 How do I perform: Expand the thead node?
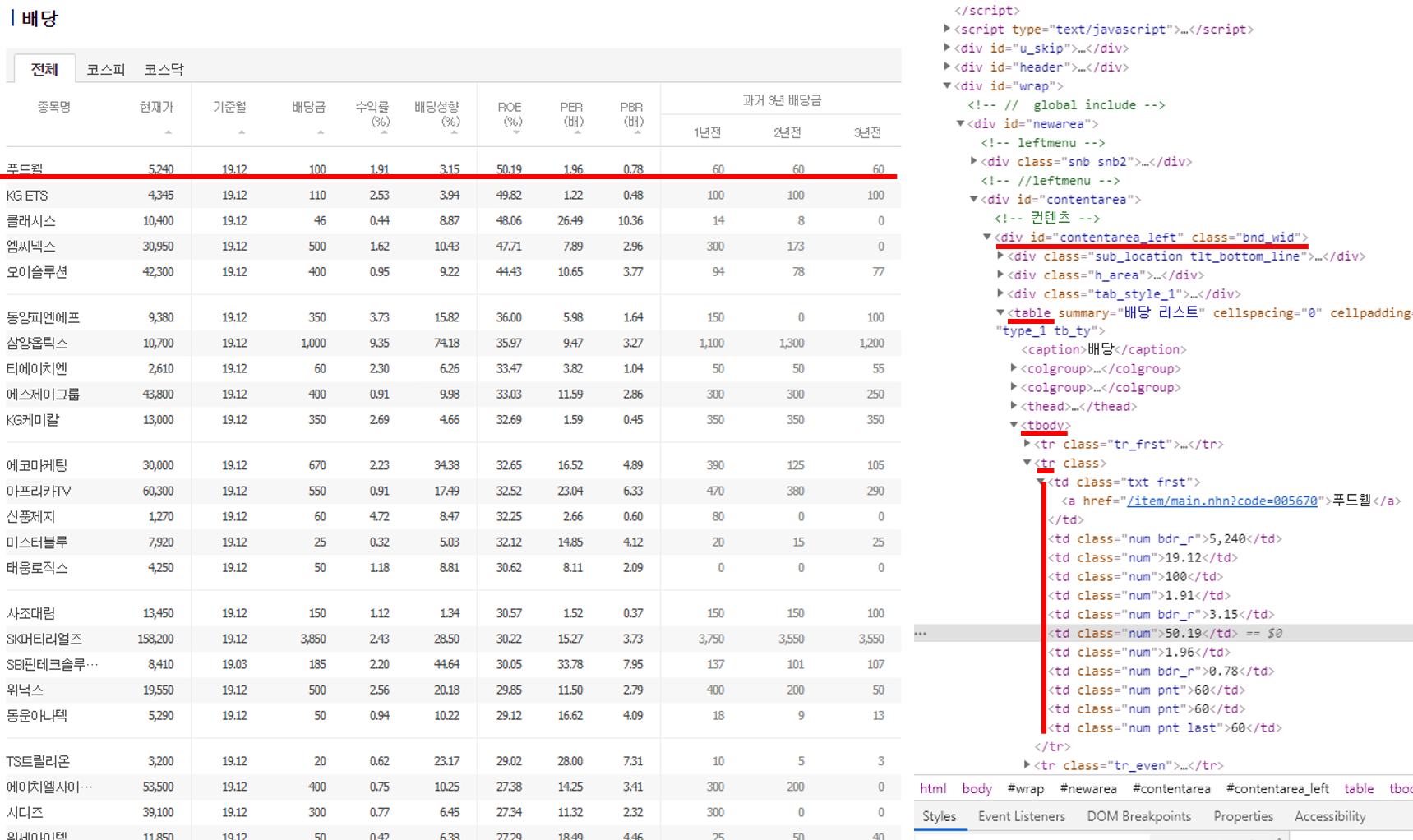[1014, 406]
